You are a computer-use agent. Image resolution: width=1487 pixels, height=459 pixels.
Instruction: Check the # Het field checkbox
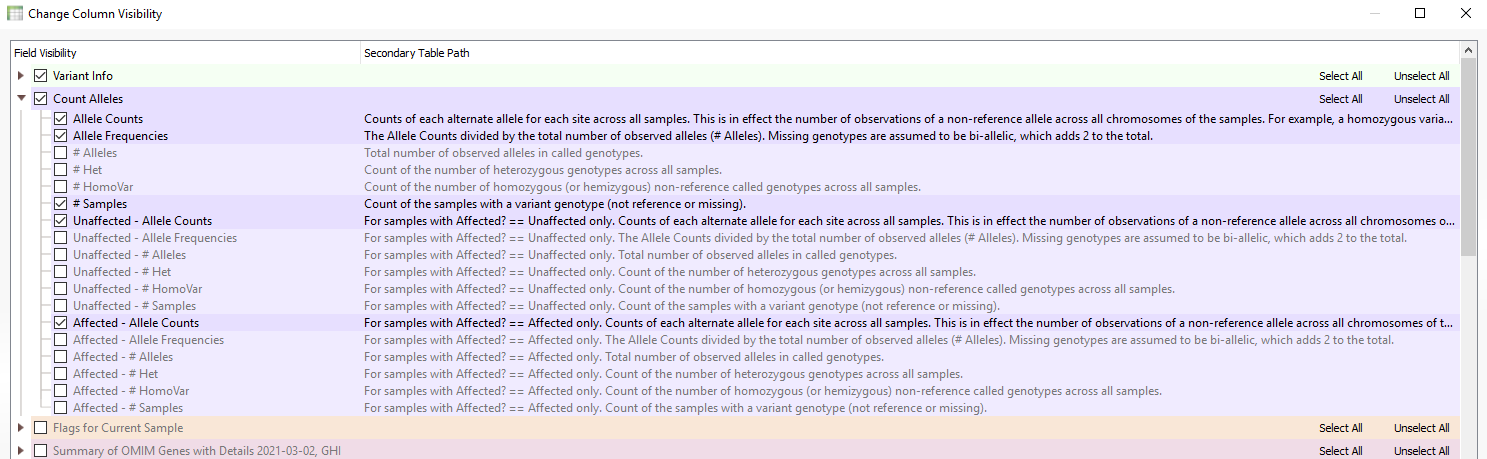[61, 170]
